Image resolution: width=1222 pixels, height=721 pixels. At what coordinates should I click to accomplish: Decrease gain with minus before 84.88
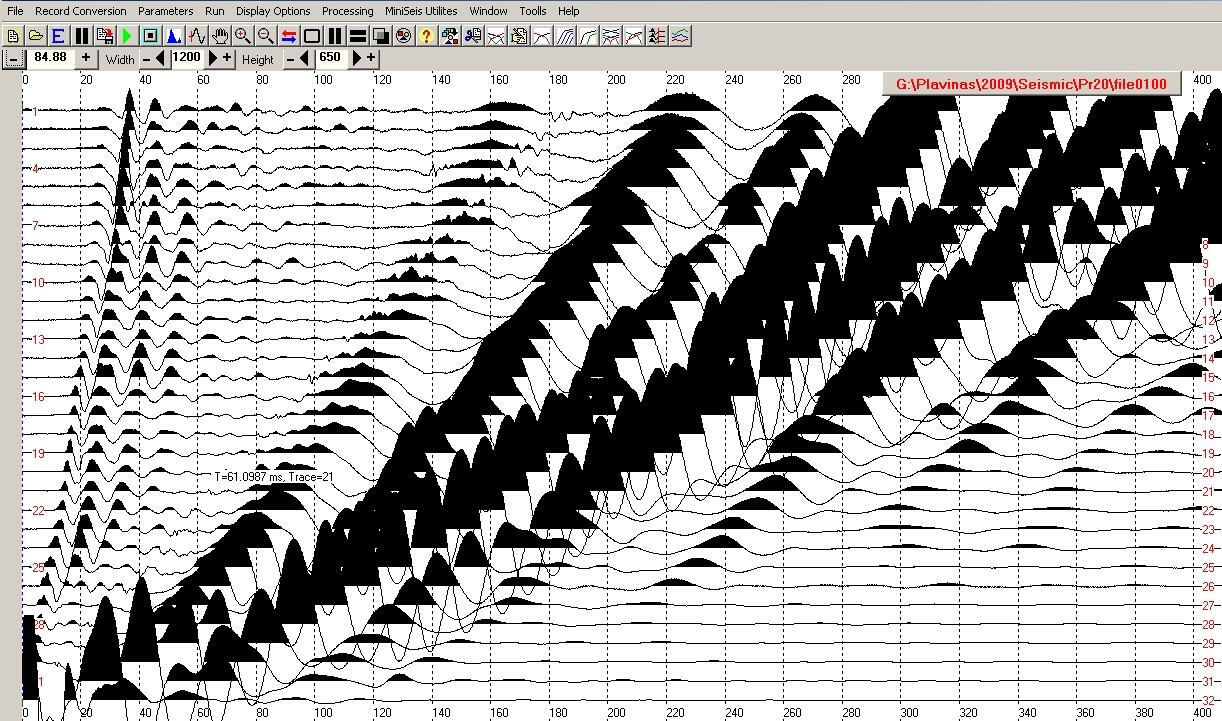pyautogui.click(x=13, y=58)
